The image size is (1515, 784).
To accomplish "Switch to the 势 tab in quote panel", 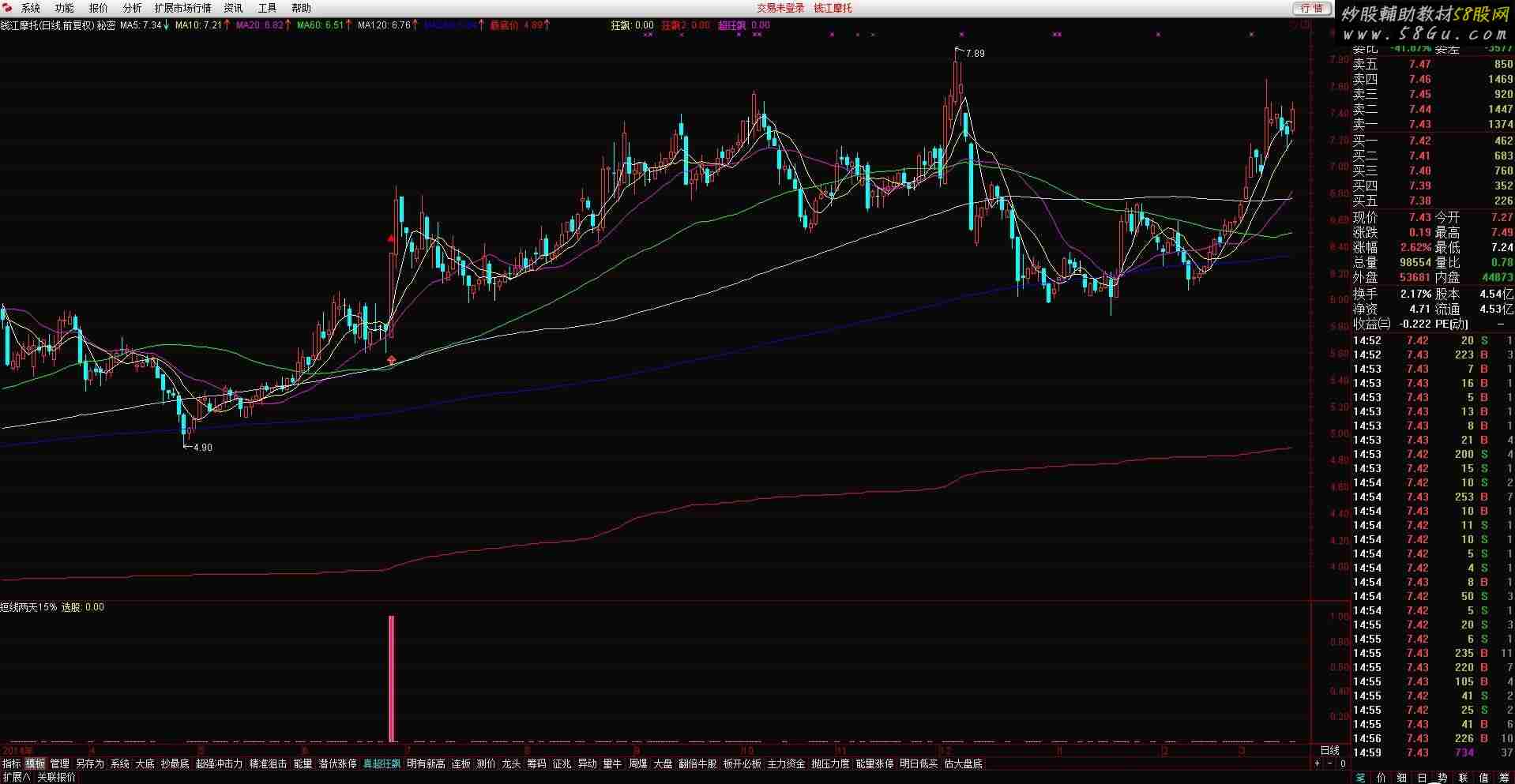I will pos(1442,778).
